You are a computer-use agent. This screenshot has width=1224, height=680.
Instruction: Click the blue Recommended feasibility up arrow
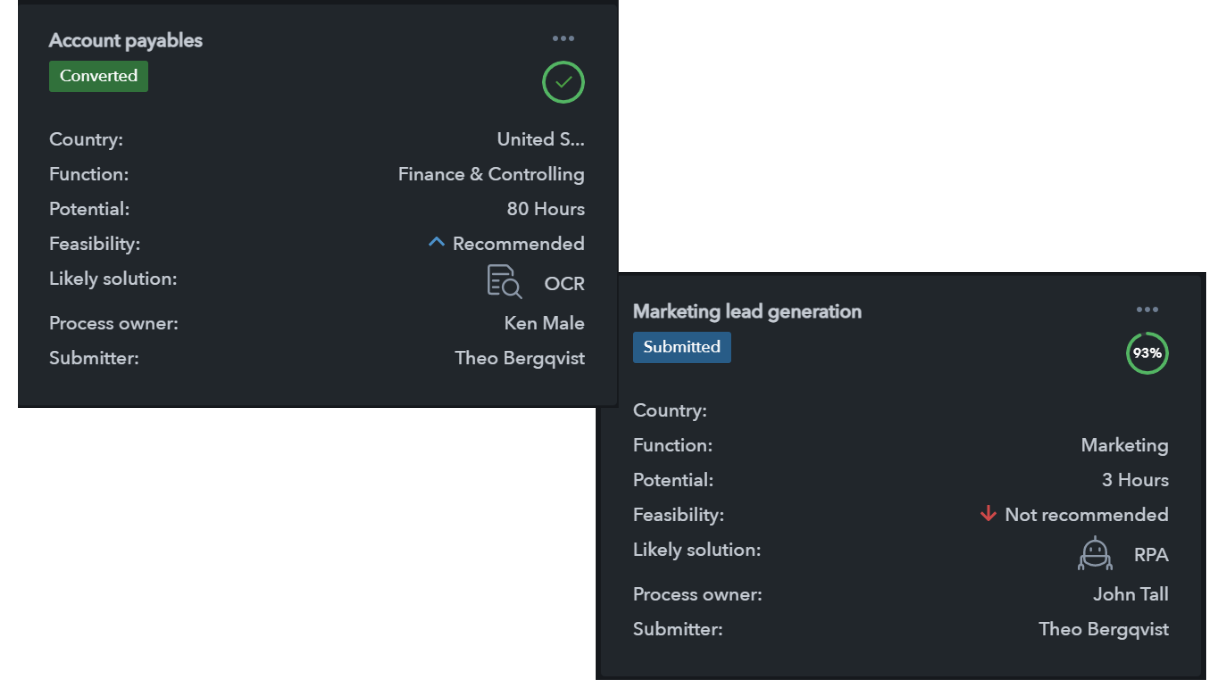(436, 242)
